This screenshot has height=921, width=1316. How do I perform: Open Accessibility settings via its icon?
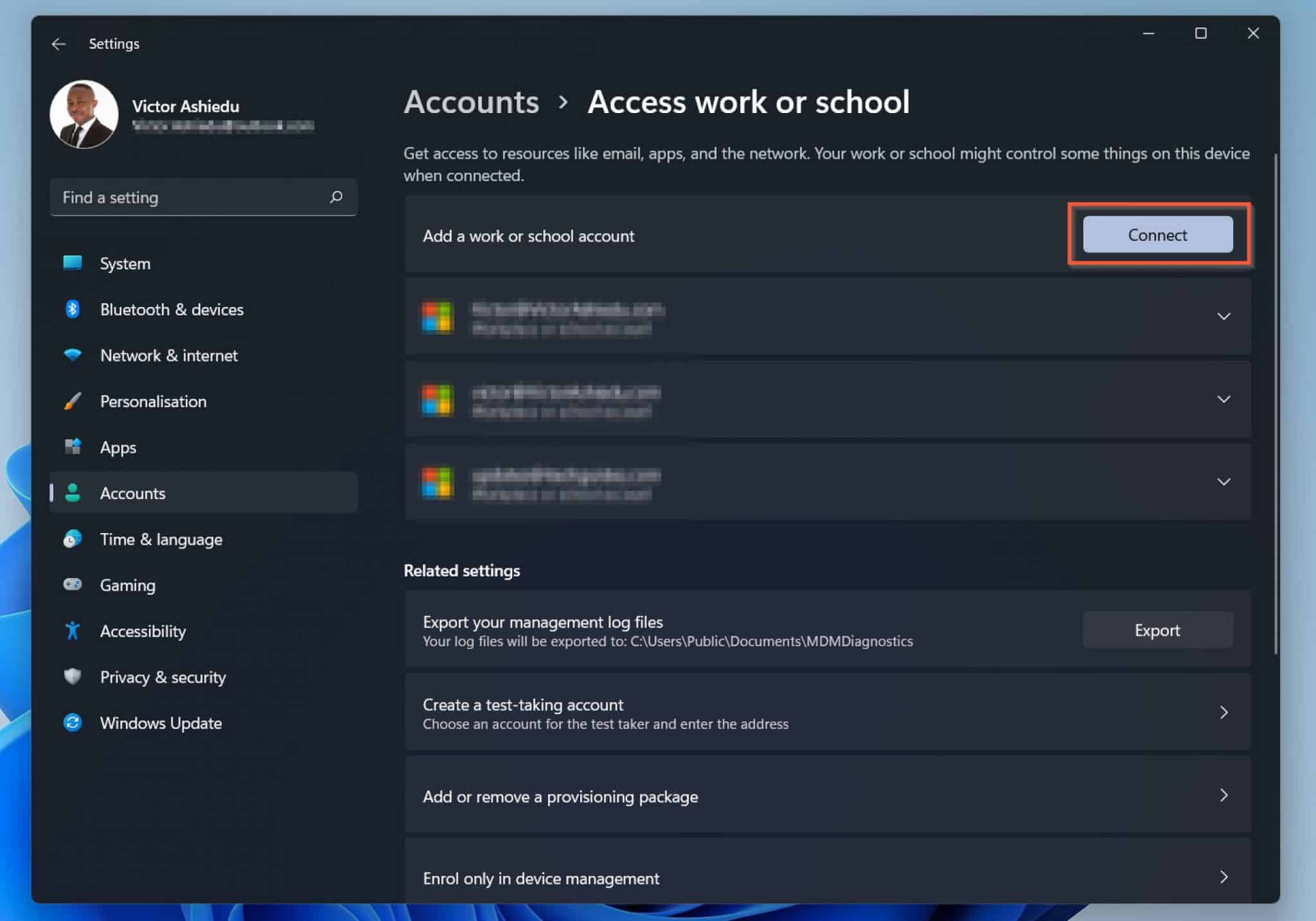(73, 631)
